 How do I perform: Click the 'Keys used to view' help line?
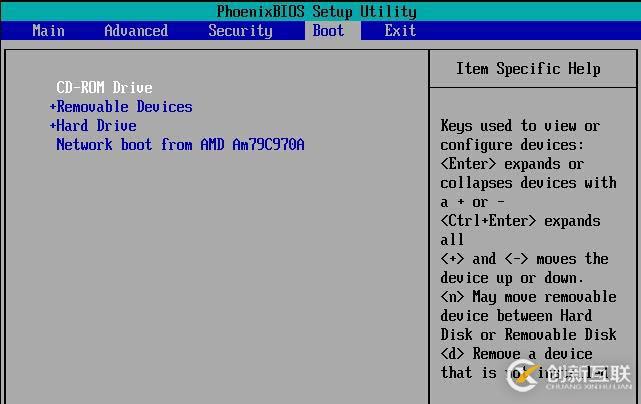(520, 126)
